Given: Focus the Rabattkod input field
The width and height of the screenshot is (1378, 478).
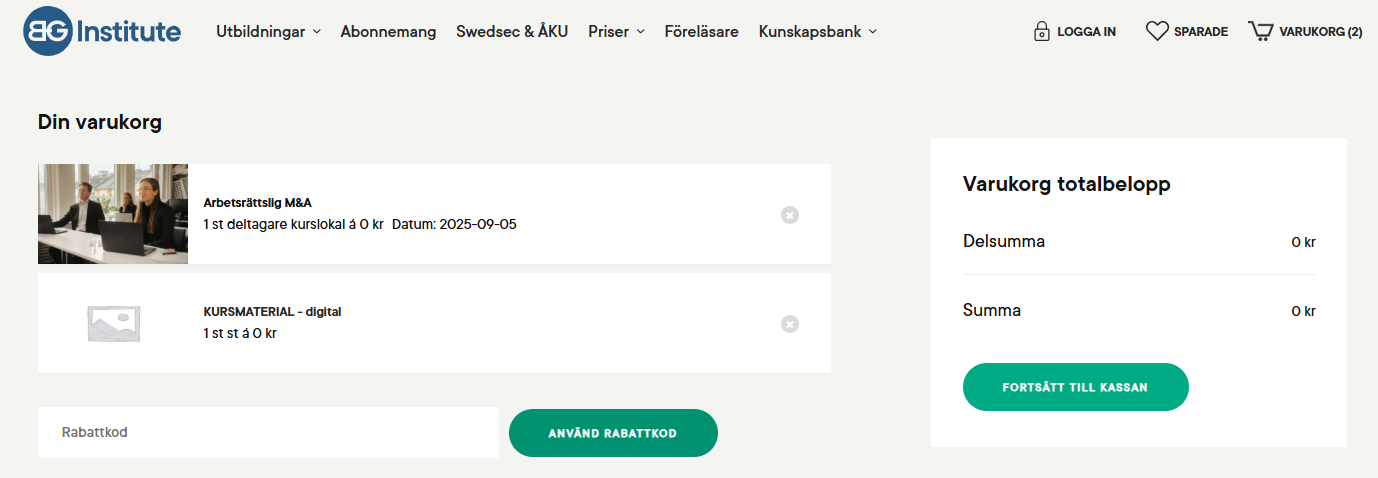Looking at the screenshot, I should tap(268, 433).
